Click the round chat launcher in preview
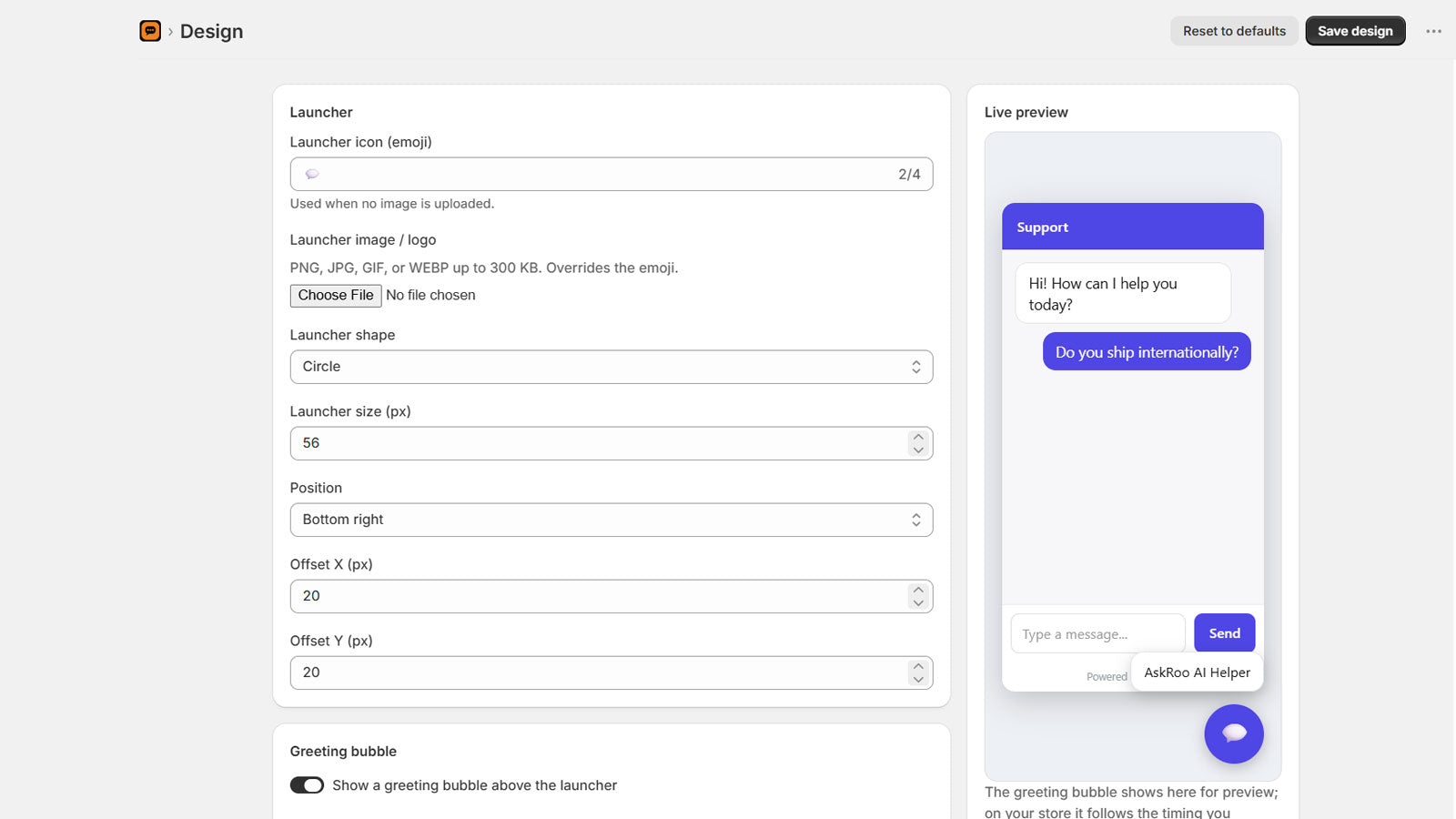Viewport: 1456px width, 819px height. pos(1234,733)
